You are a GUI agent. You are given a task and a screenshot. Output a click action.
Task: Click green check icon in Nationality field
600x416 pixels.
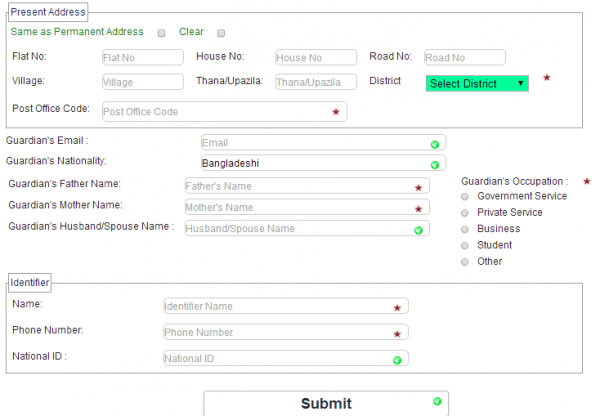[435, 164]
